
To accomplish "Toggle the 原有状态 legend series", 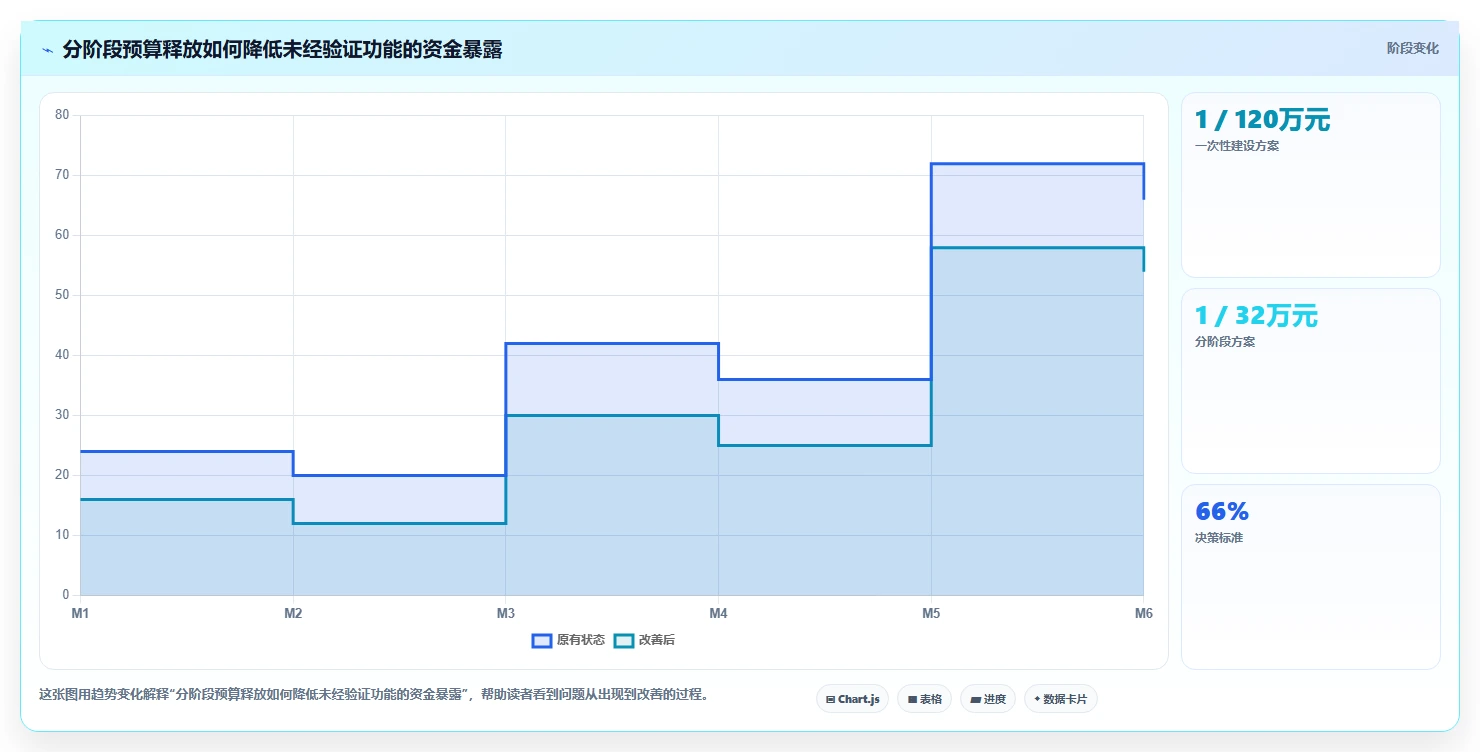I will (568, 640).
